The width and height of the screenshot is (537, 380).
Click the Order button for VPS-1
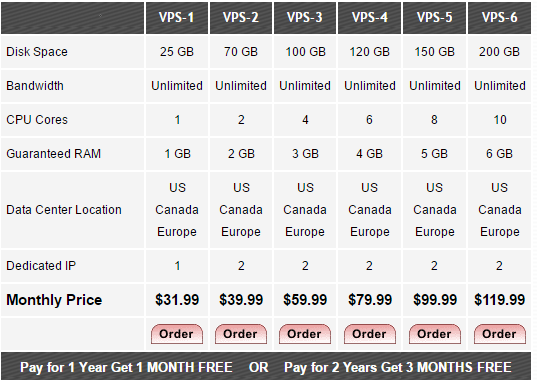(177, 334)
